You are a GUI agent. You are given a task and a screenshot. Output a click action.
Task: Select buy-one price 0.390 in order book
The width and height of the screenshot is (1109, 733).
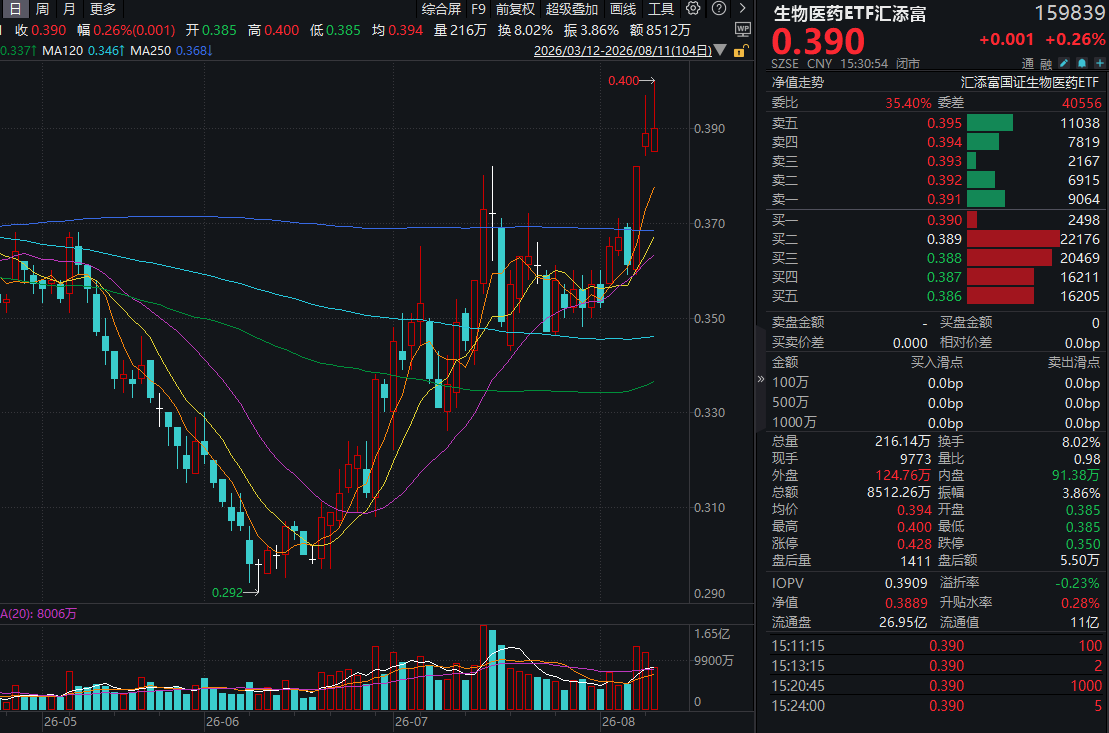click(944, 220)
